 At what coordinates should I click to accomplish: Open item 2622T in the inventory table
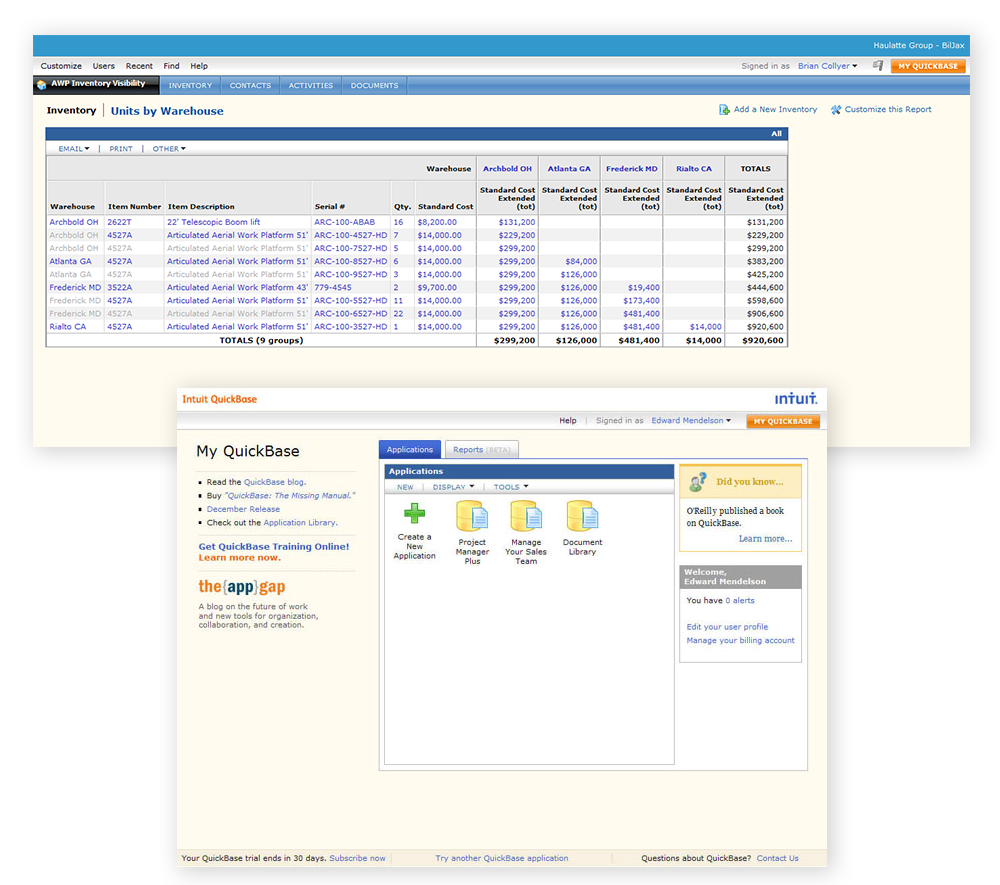tap(119, 222)
